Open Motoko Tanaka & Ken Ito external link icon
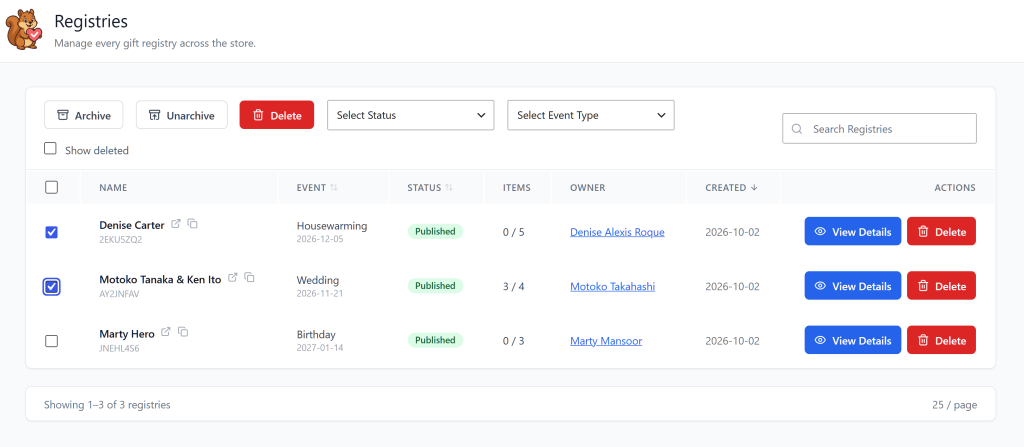Viewport: 1024px width, 447px height. 232,278
